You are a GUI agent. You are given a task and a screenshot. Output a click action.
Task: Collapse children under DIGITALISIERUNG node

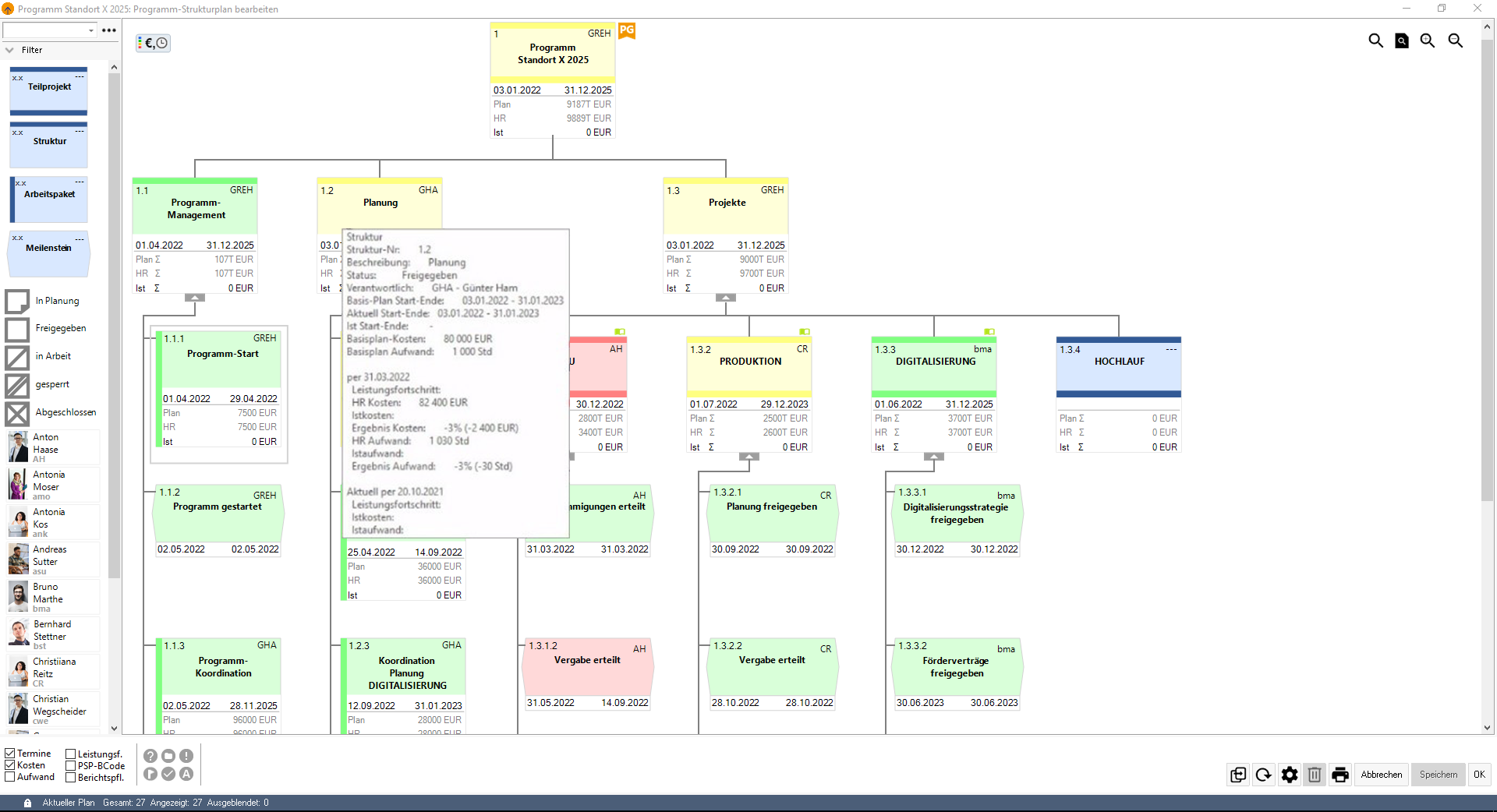[934, 457]
